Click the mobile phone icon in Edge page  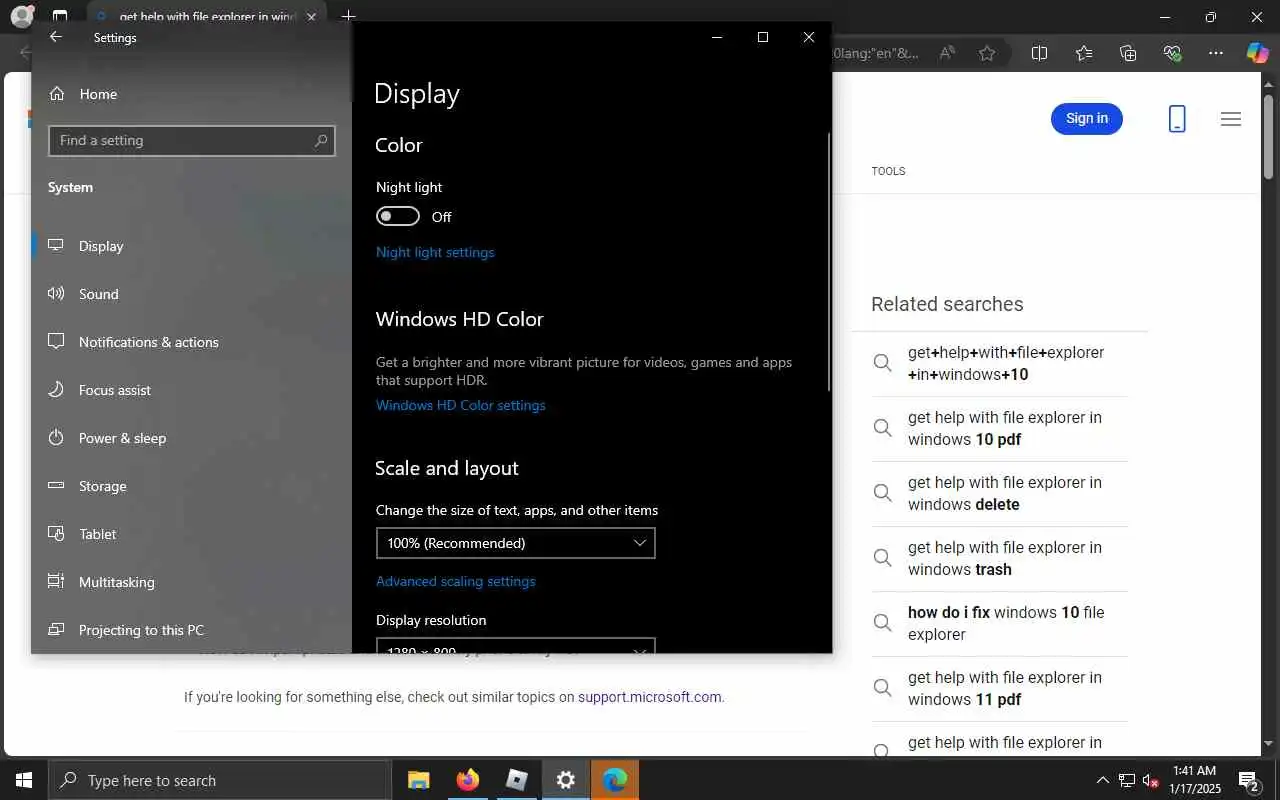pos(1177,119)
